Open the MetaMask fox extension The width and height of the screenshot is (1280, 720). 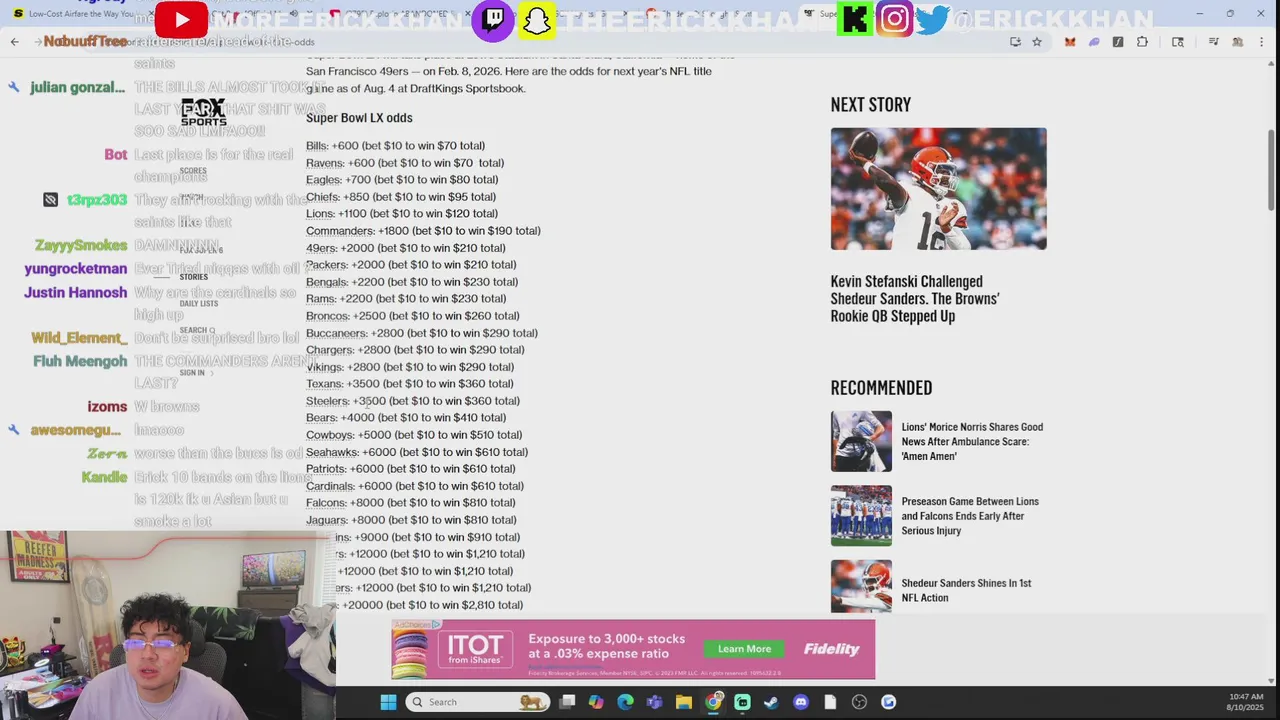point(1070,42)
